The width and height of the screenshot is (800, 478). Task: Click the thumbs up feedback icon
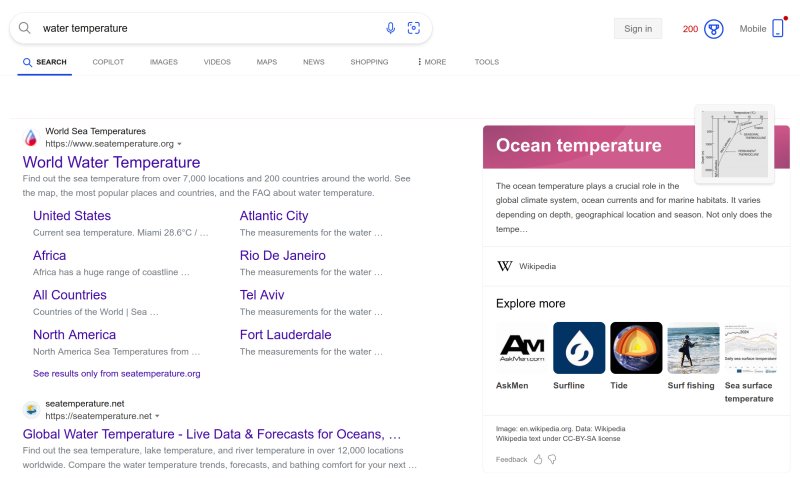tap(538, 459)
